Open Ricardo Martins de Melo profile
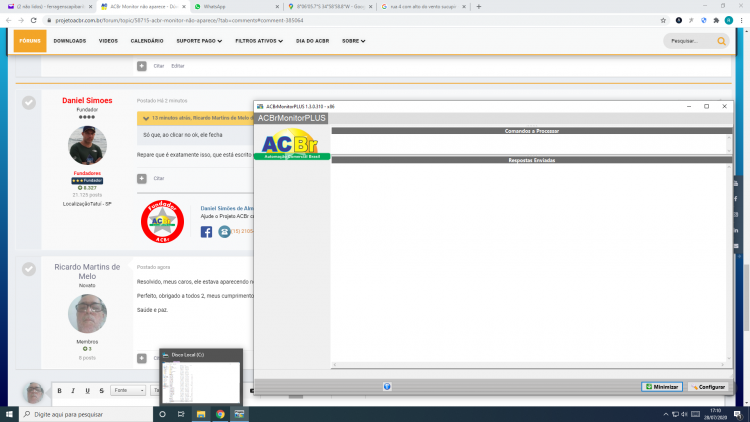The image size is (750, 422). pyautogui.click(x=87, y=271)
